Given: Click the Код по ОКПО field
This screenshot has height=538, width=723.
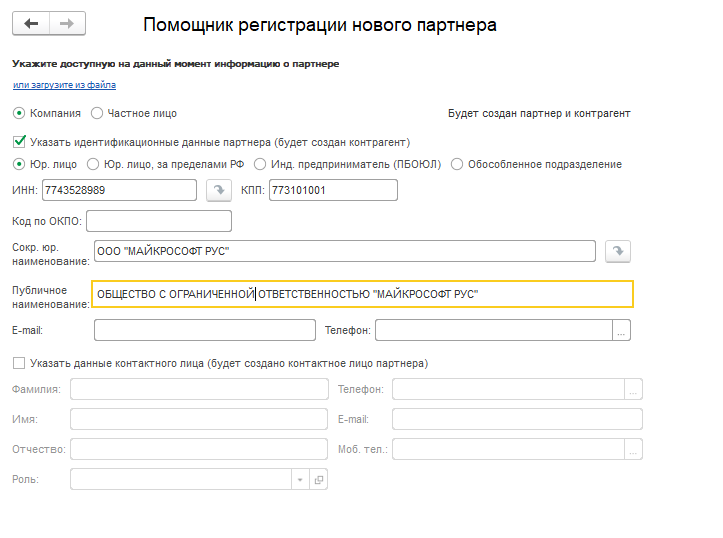Looking at the screenshot, I should (x=159, y=221).
